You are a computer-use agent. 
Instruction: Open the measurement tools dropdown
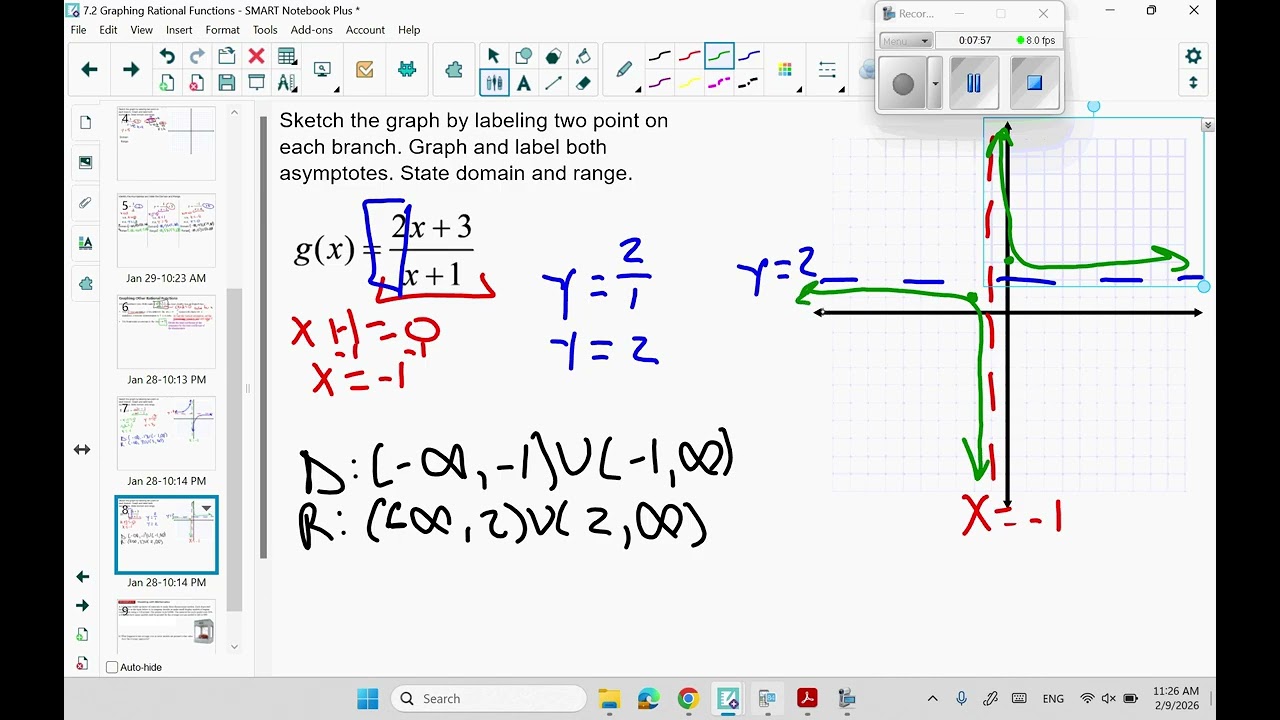tap(287, 83)
